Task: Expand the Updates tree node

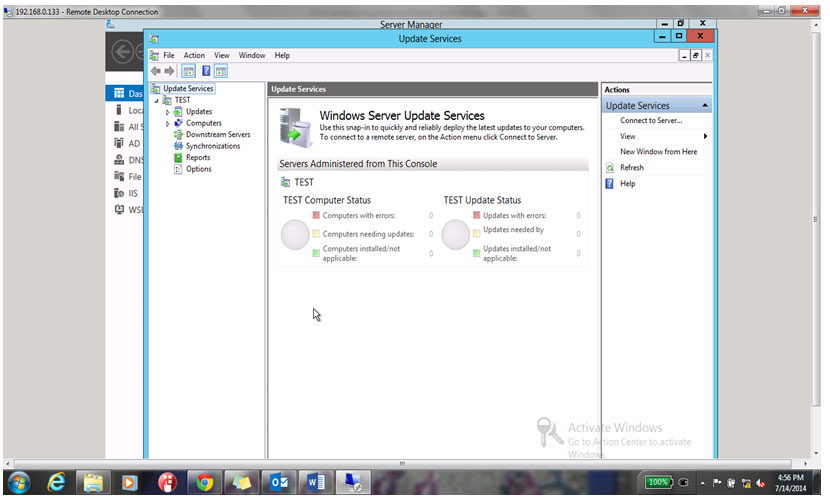Action: tap(168, 112)
